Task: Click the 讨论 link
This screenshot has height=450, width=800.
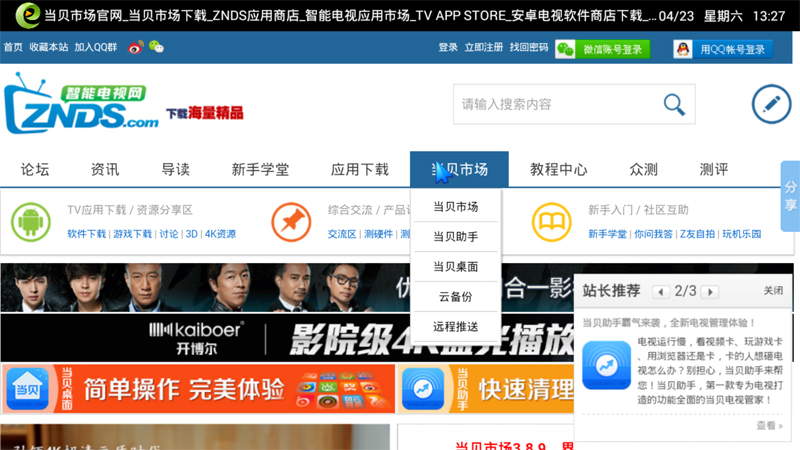Action: click(169, 234)
